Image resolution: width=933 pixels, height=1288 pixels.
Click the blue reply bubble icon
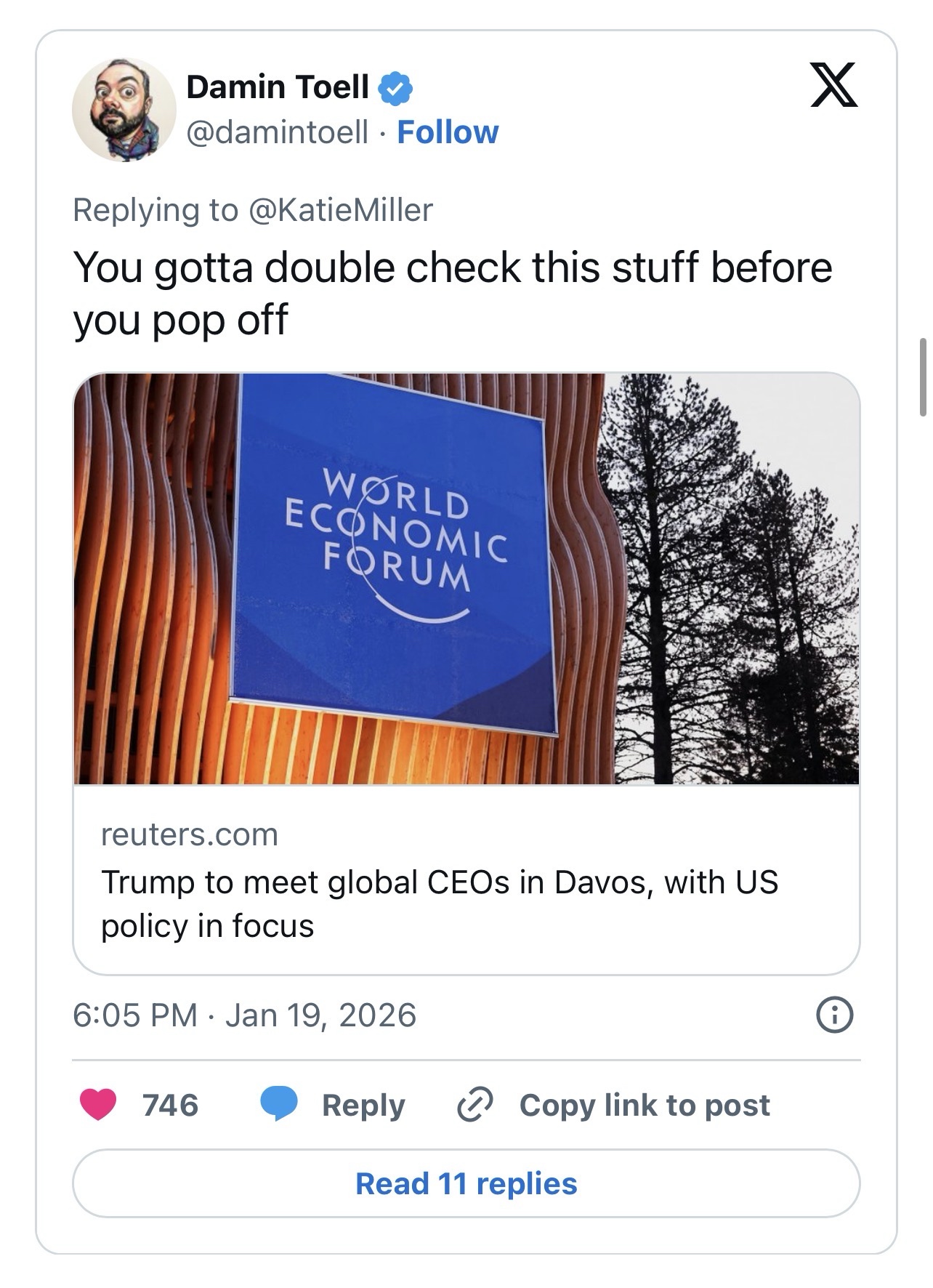279,1105
